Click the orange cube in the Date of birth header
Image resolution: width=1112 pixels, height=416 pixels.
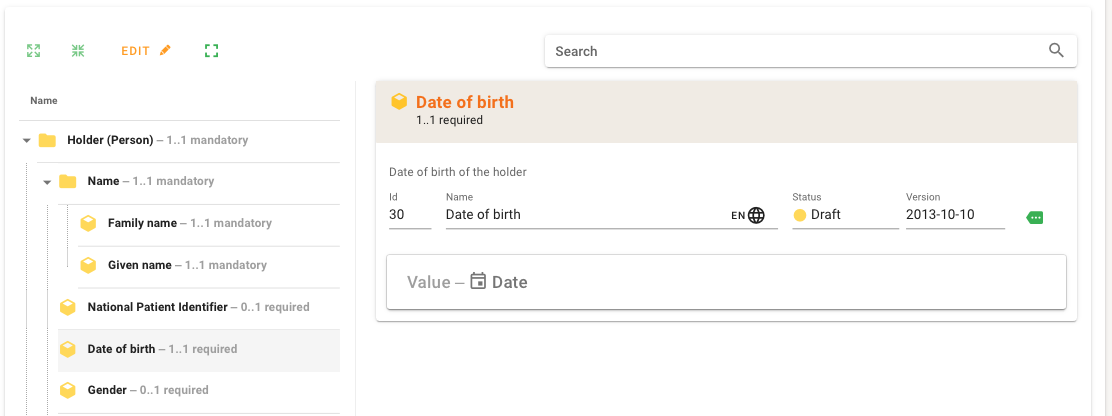click(x=399, y=102)
